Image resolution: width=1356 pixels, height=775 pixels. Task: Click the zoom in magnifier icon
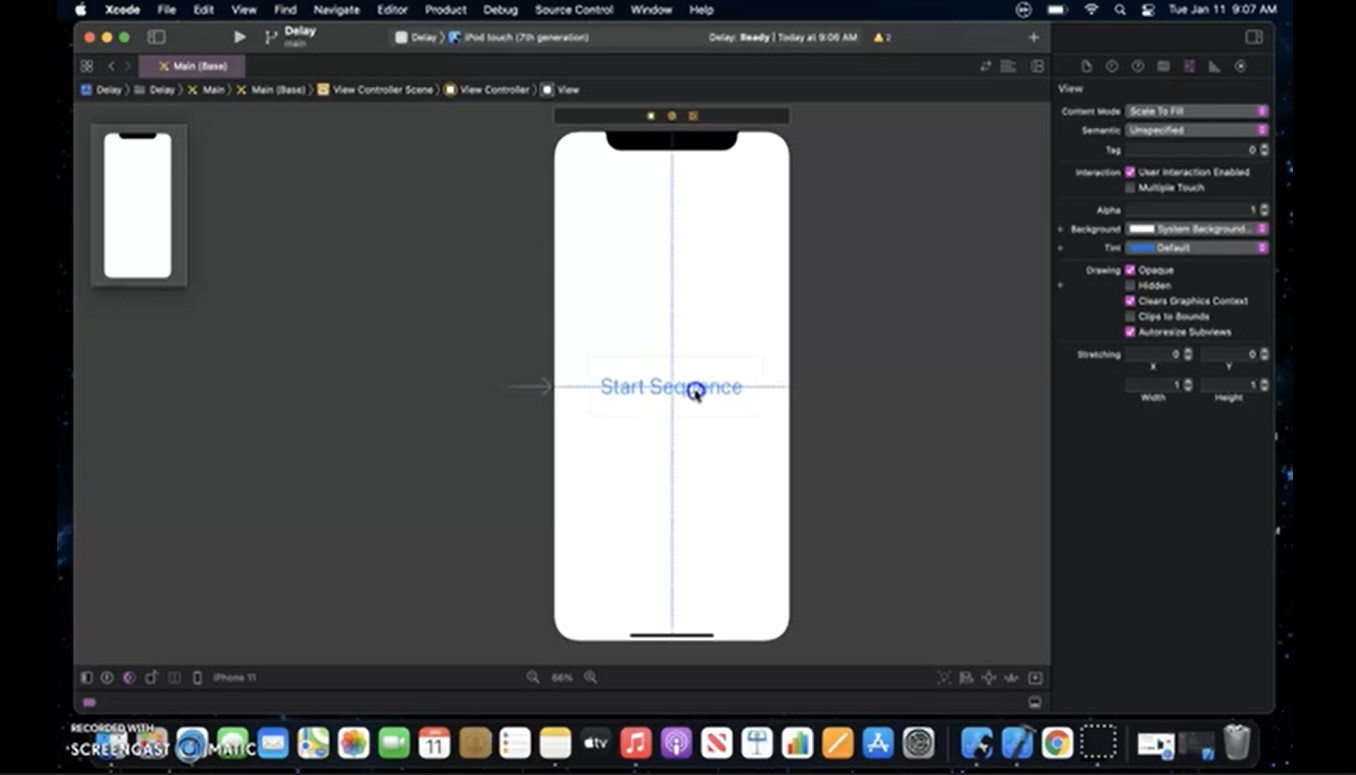pyautogui.click(x=591, y=677)
